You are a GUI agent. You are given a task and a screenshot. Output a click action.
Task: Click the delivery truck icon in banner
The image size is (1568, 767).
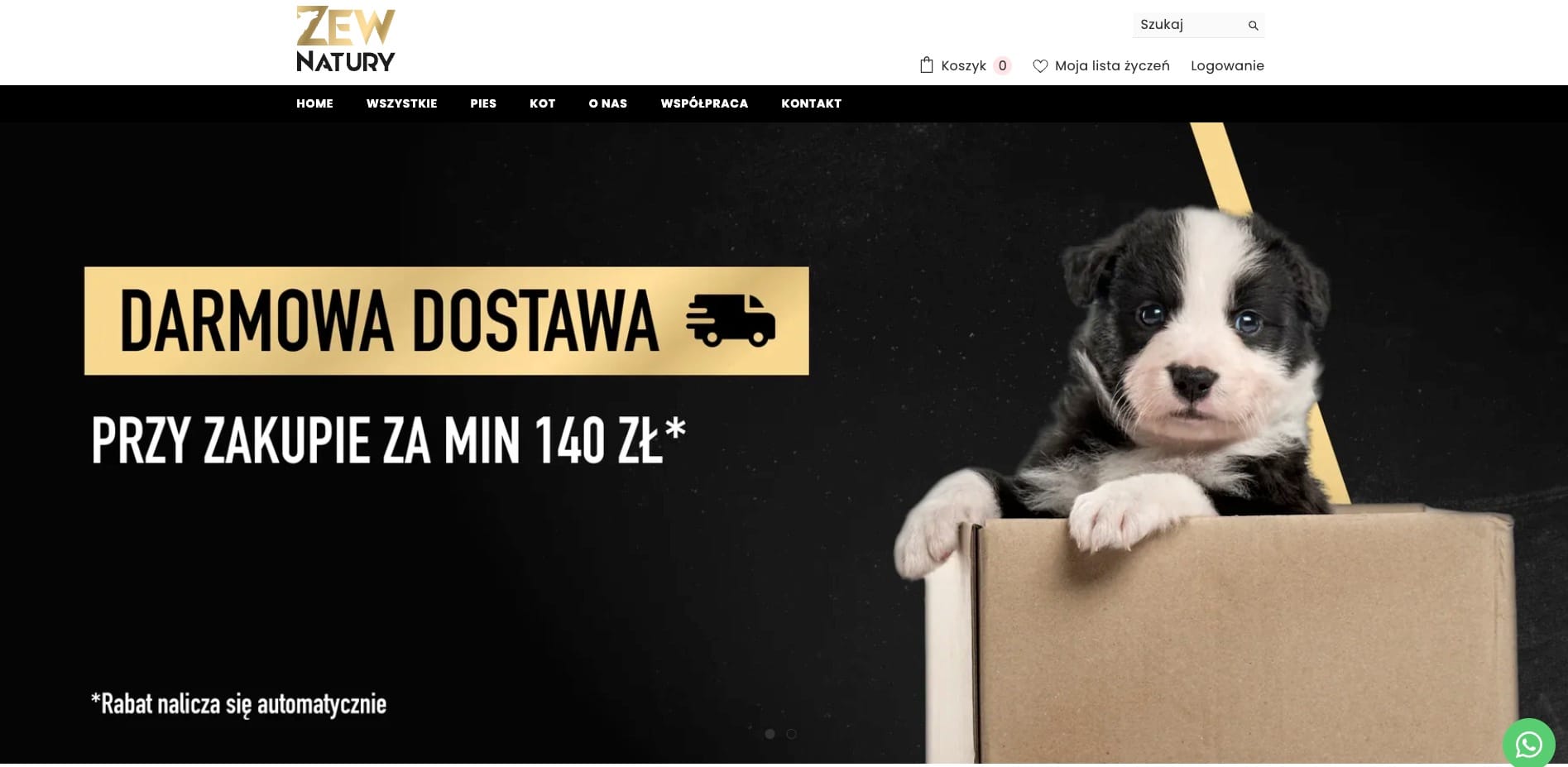[x=730, y=320]
